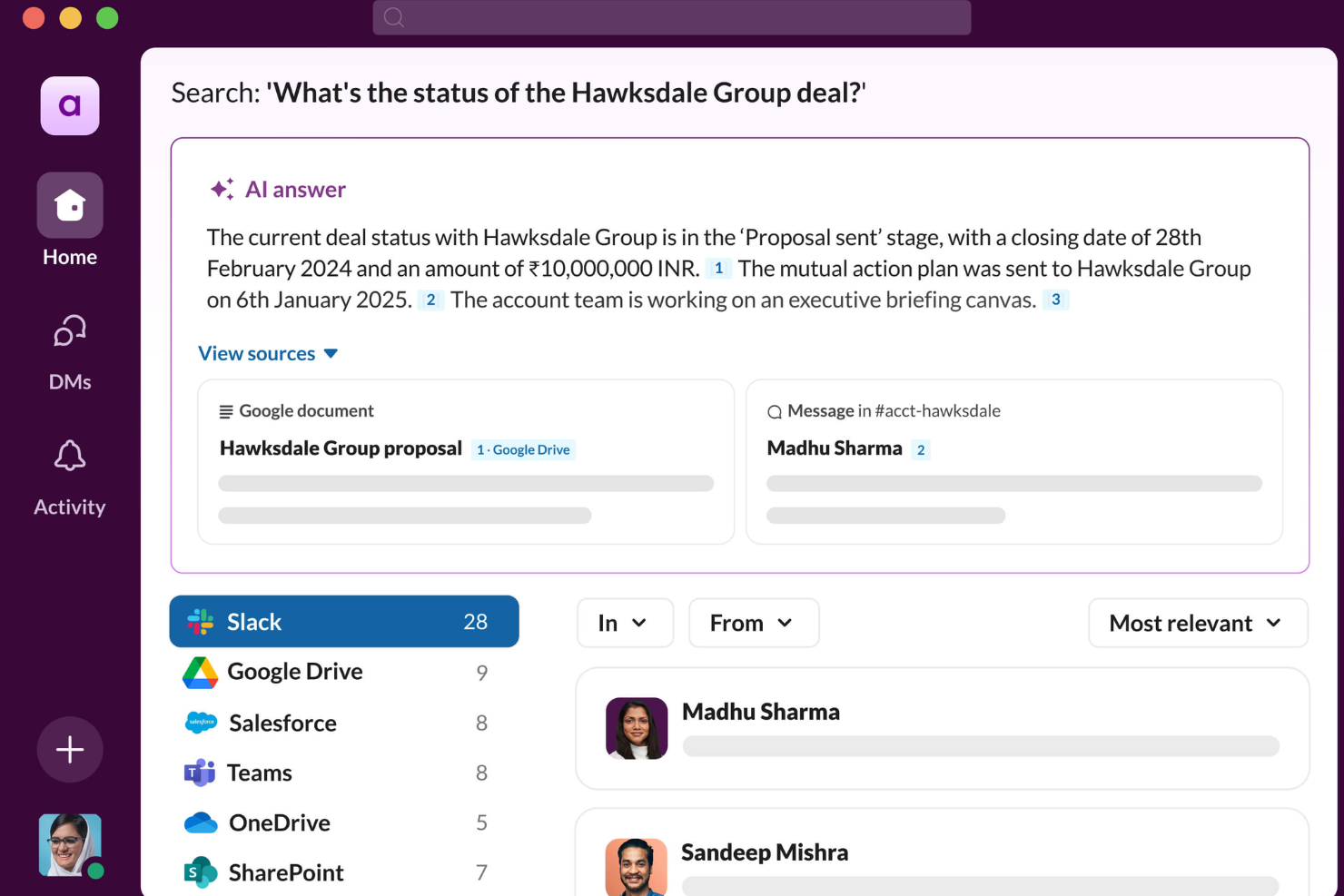1344x896 pixels.
Task: Click the AI answer sparkle icon
Action: (x=222, y=189)
